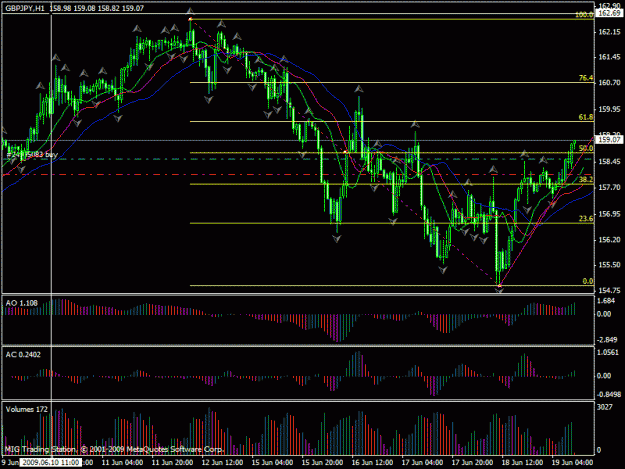Screen dimensions: 625x469
Task: Click the up fractal arrow above the 162.69 high
Action: pos(190,11)
